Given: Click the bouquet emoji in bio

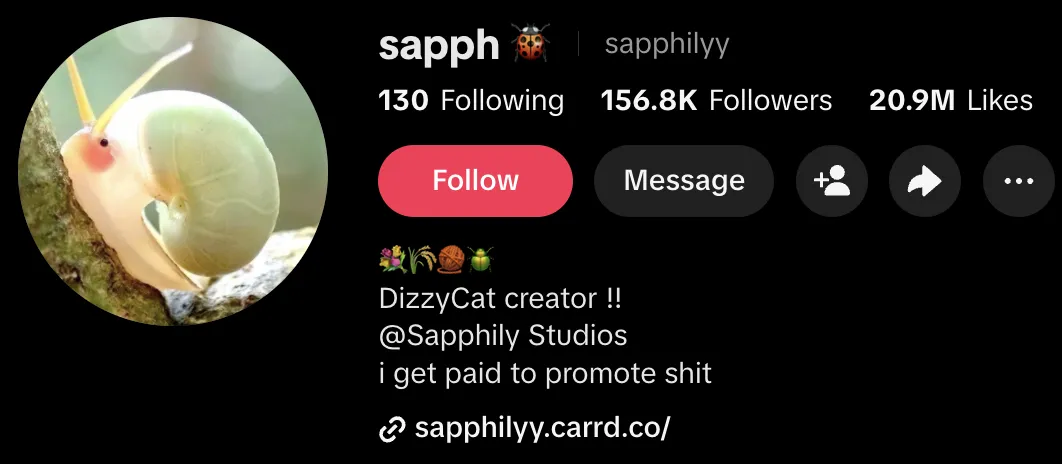Looking at the screenshot, I should pos(392,259).
